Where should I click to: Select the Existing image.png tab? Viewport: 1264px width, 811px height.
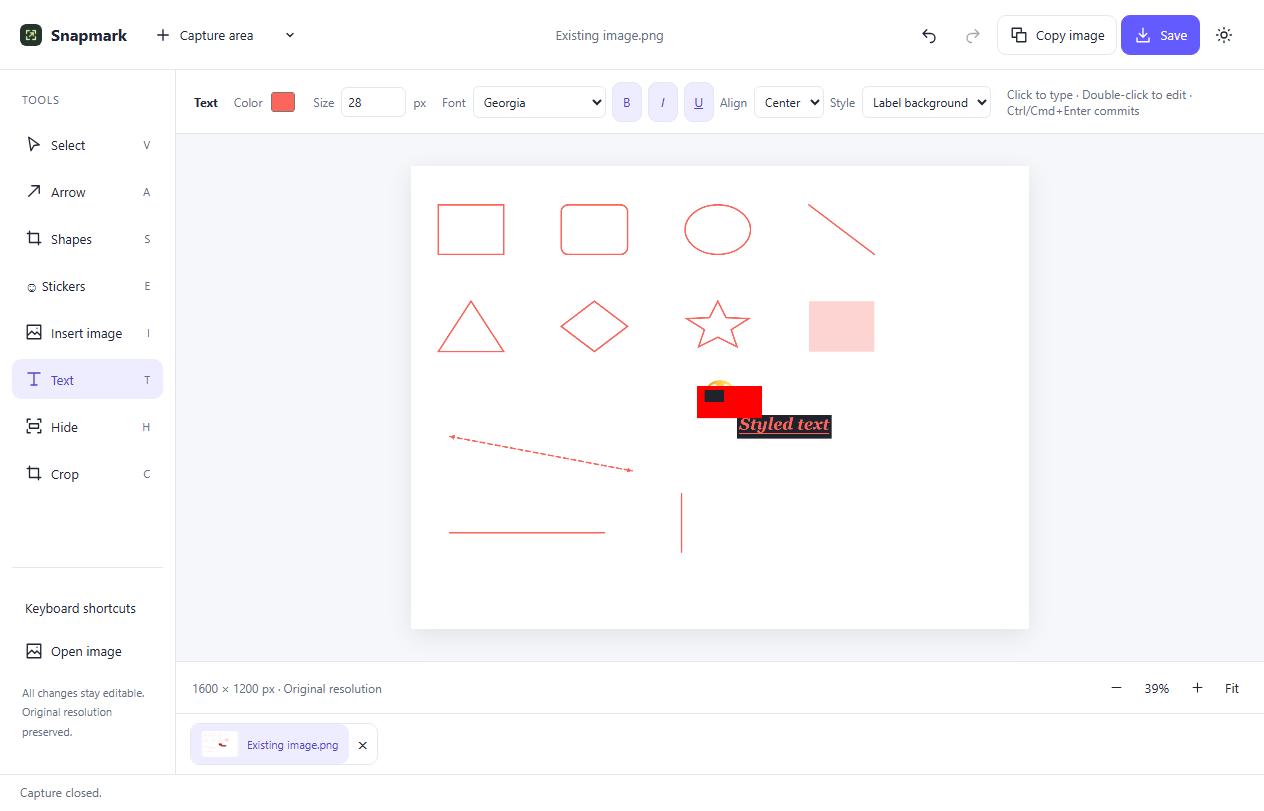click(270, 745)
